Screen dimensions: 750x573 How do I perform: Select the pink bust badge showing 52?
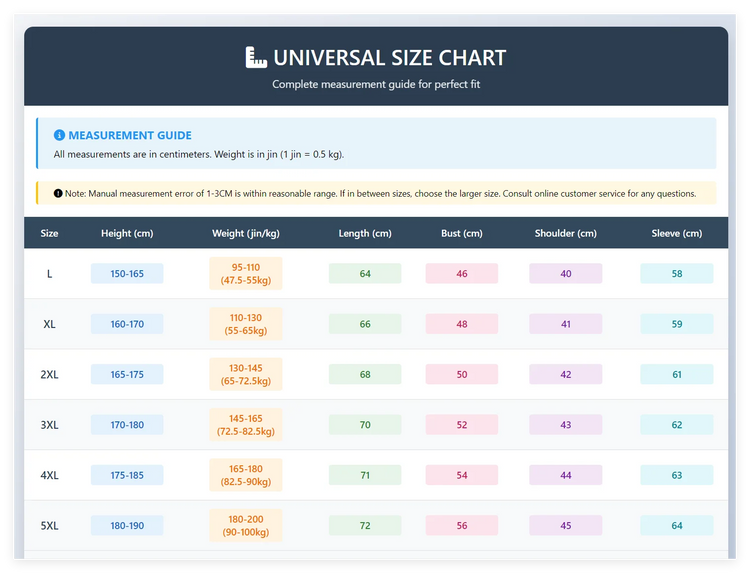coord(462,425)
